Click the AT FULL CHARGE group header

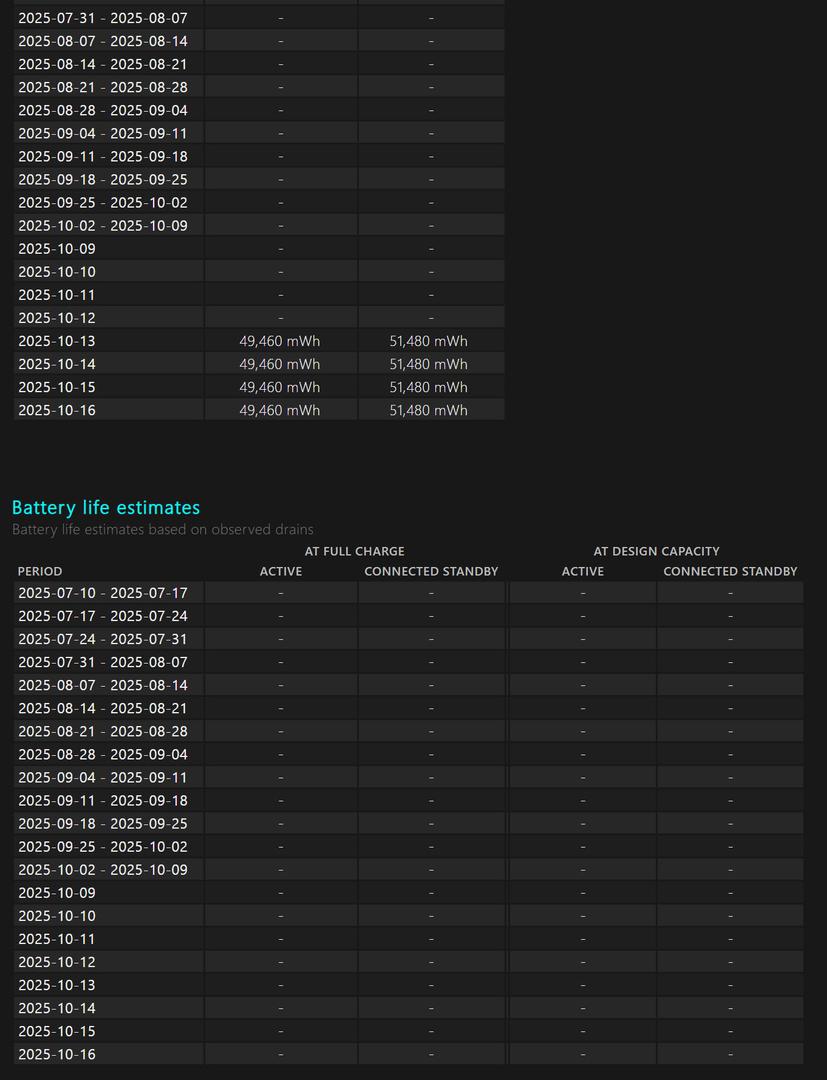[x=354, y=551]
